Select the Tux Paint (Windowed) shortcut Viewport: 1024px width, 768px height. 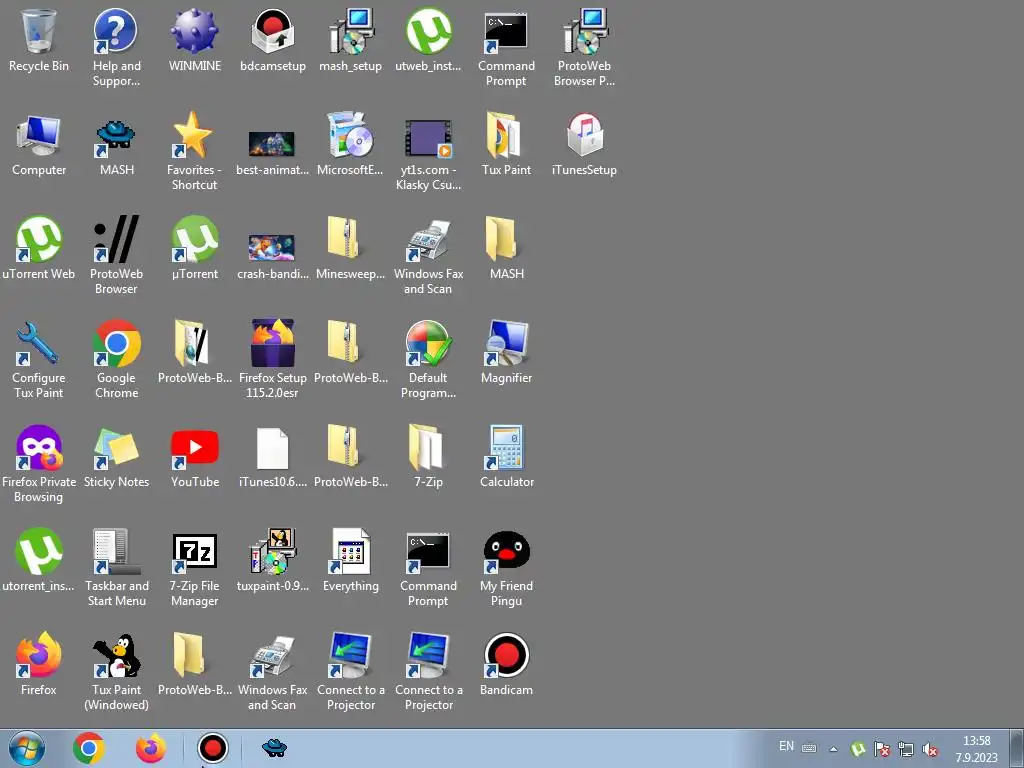(117, 656)
